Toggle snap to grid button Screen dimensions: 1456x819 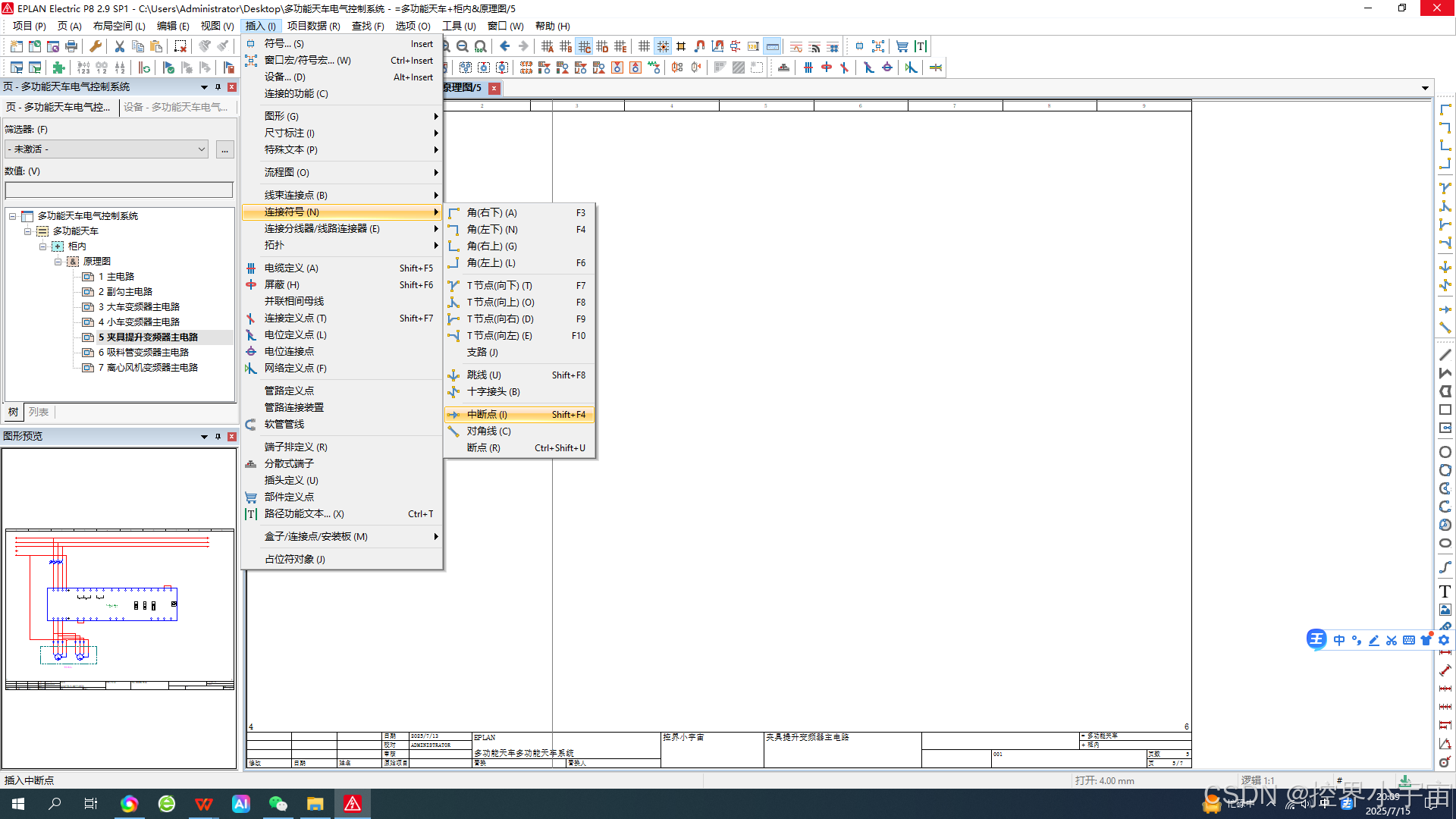point(663,46)
